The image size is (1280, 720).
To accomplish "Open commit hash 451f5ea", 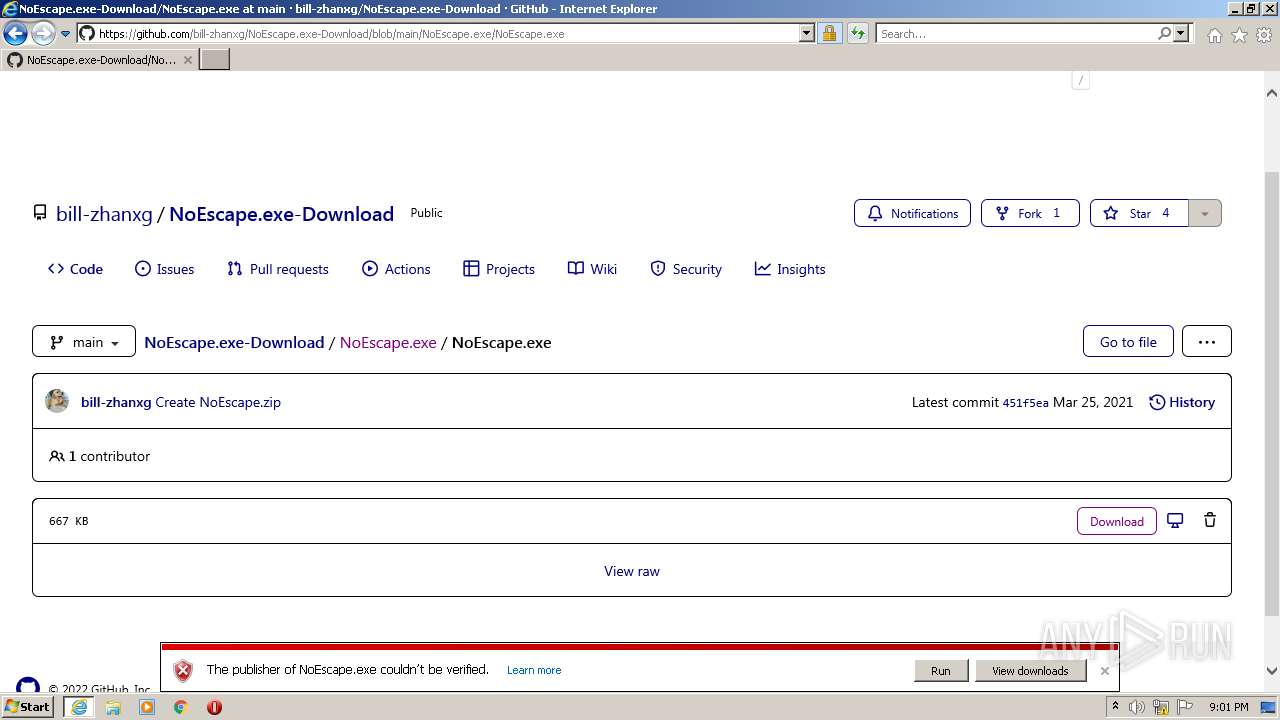I will click(x=1026, y=403).
